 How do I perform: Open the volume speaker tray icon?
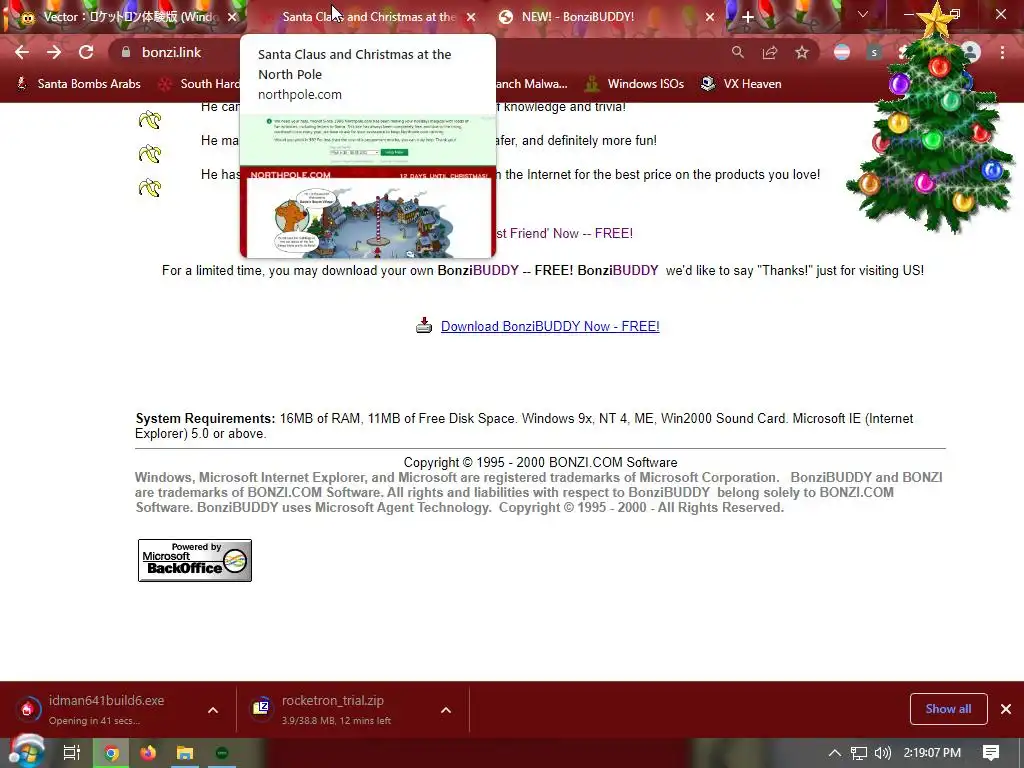pos(883,753)
